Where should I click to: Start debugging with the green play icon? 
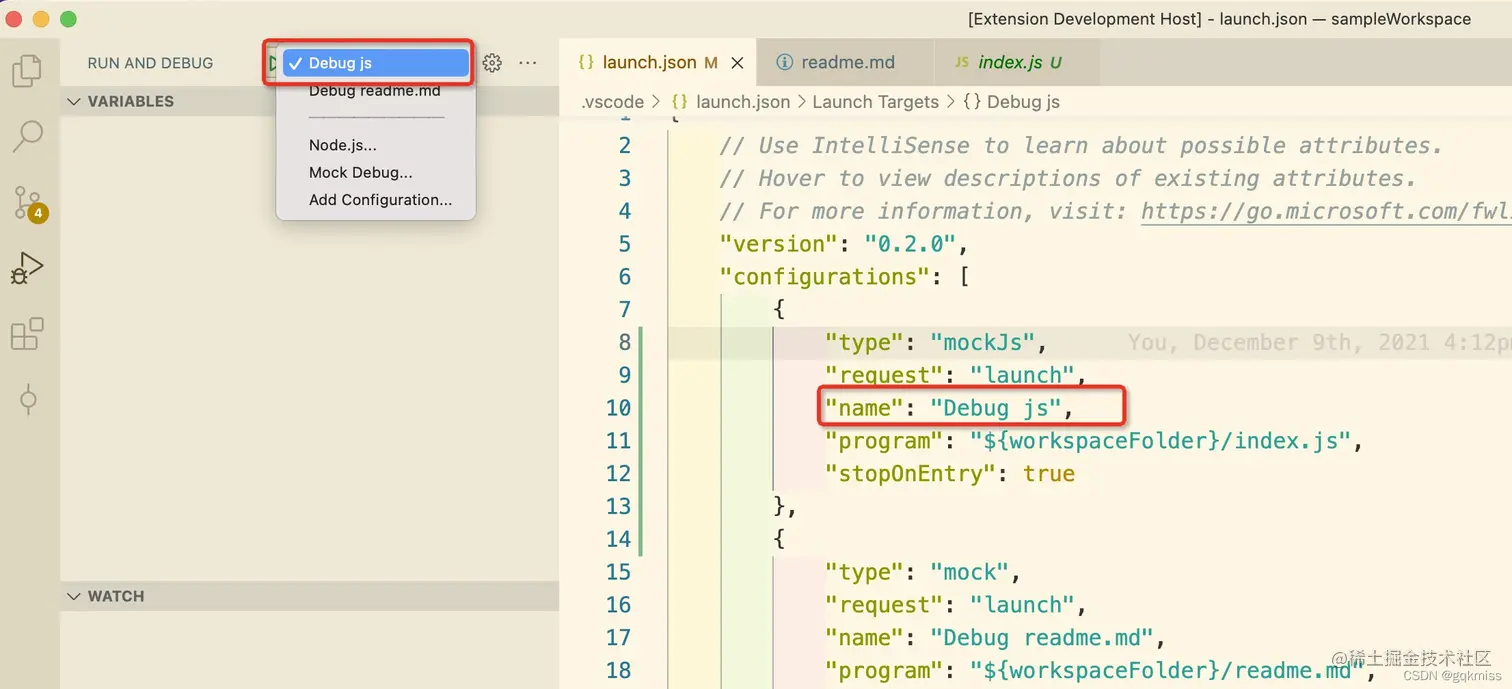[272, 63]
